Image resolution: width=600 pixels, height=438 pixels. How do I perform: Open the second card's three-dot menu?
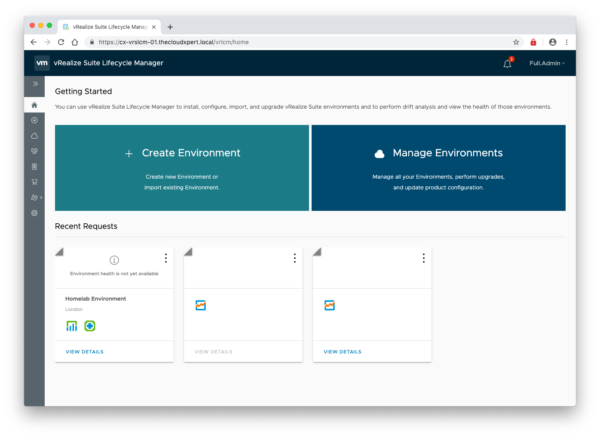tap(294, 258)
